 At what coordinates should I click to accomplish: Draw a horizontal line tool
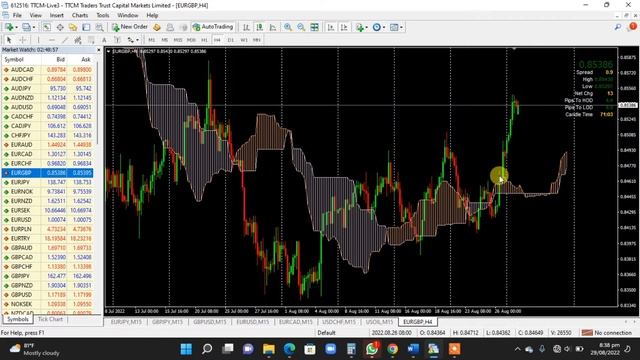point(51,40)
